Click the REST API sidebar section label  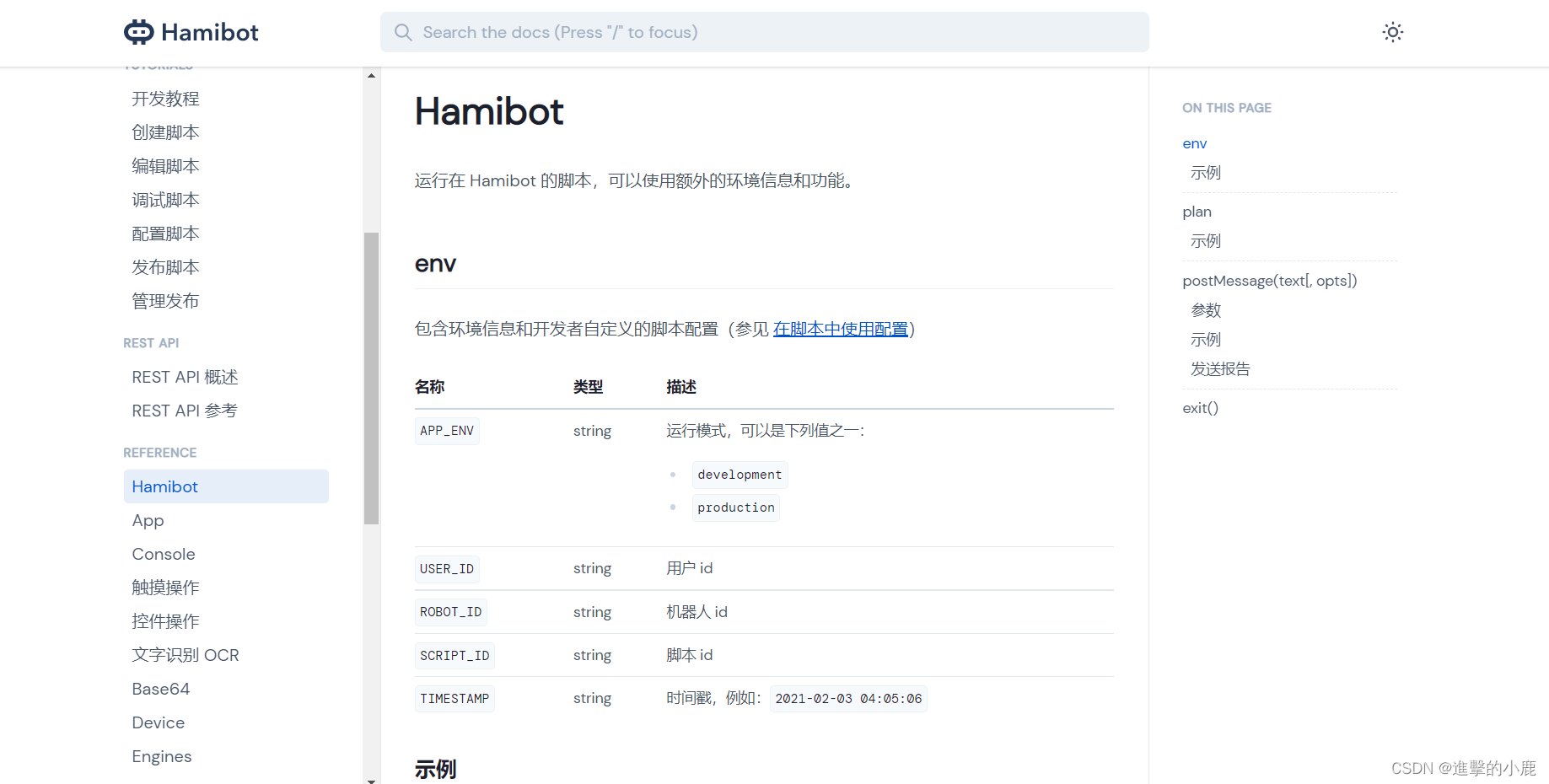click(151, 343)
